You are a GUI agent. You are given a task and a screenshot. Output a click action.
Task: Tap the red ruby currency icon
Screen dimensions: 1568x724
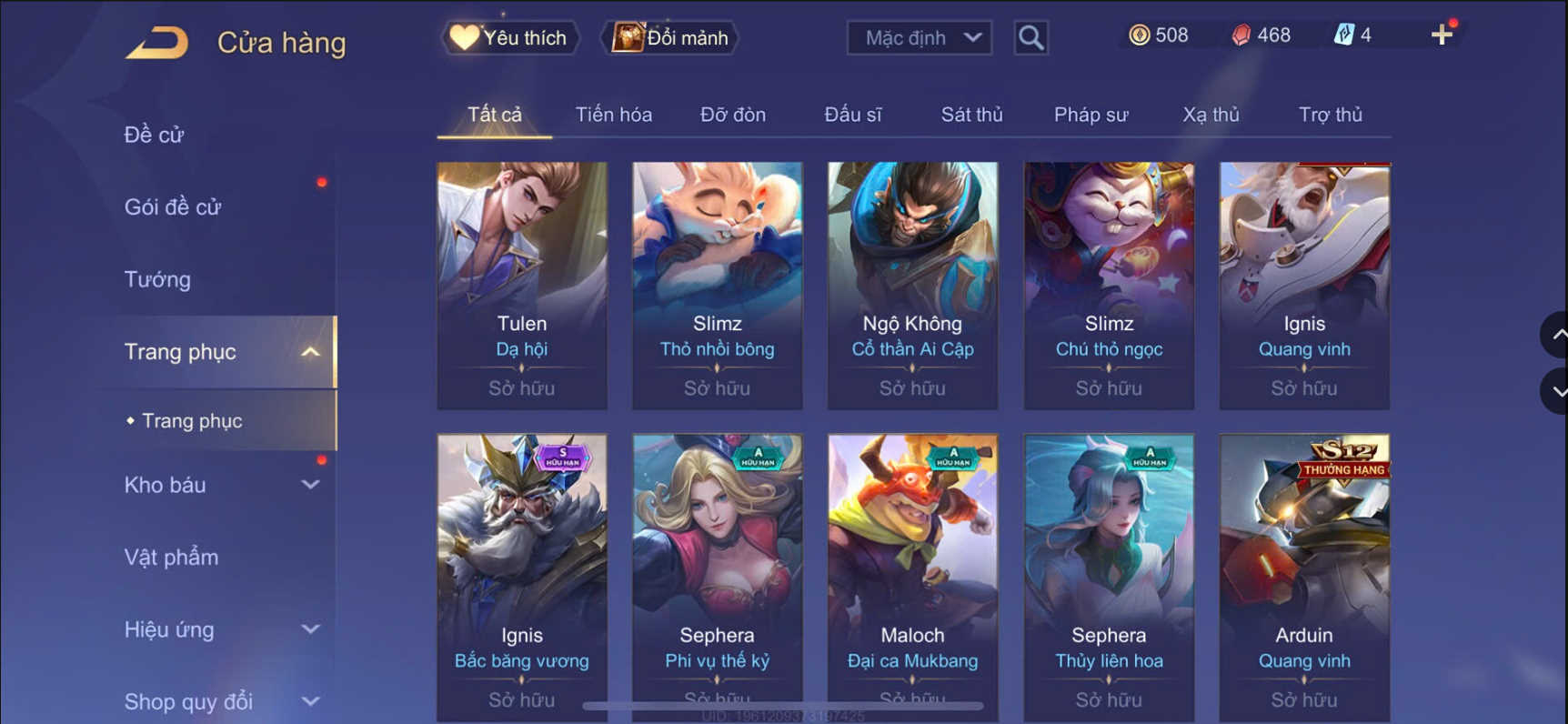(1241, 35)
